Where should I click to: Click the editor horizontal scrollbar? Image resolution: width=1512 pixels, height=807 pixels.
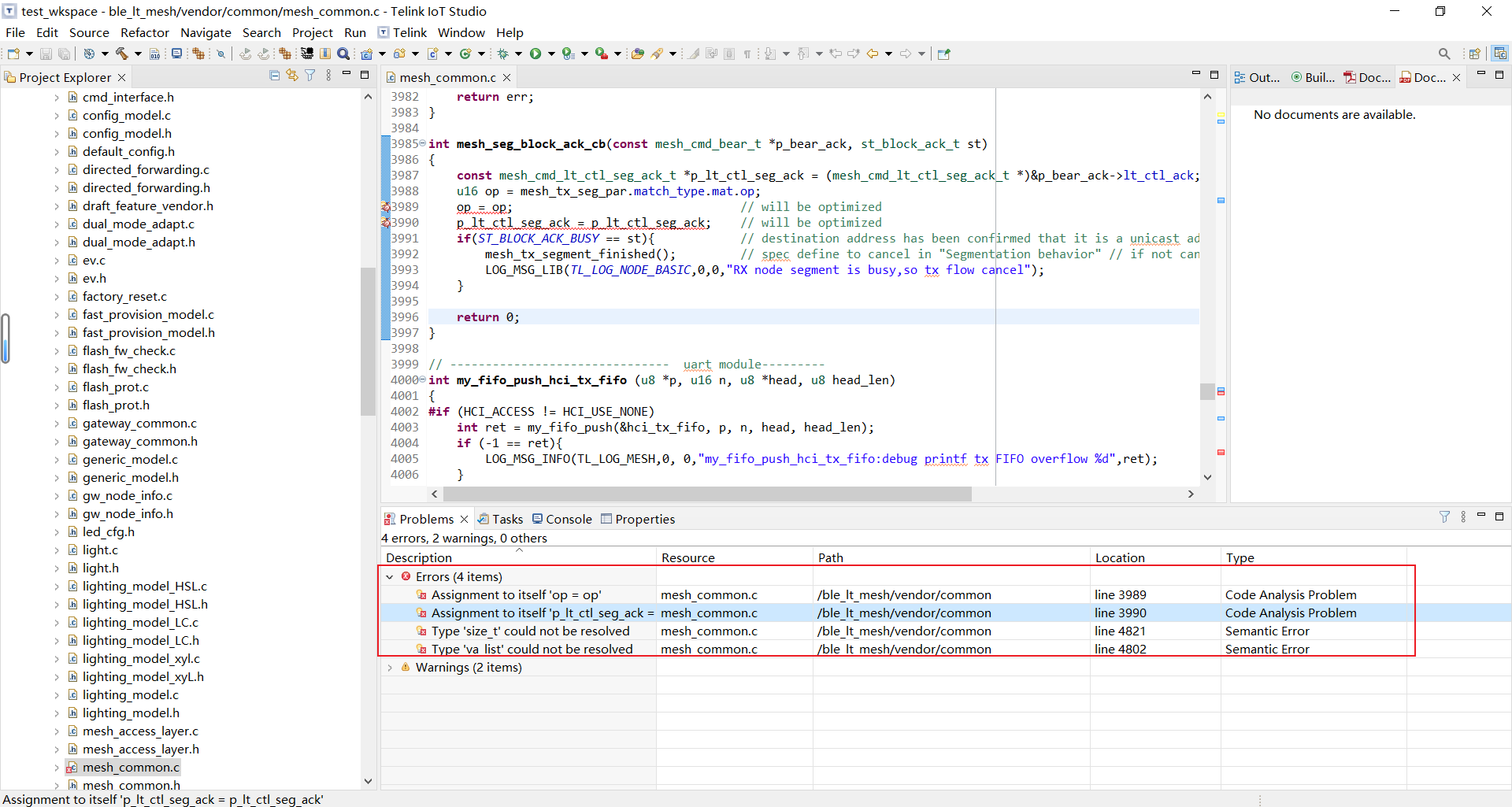pos(707,494)
